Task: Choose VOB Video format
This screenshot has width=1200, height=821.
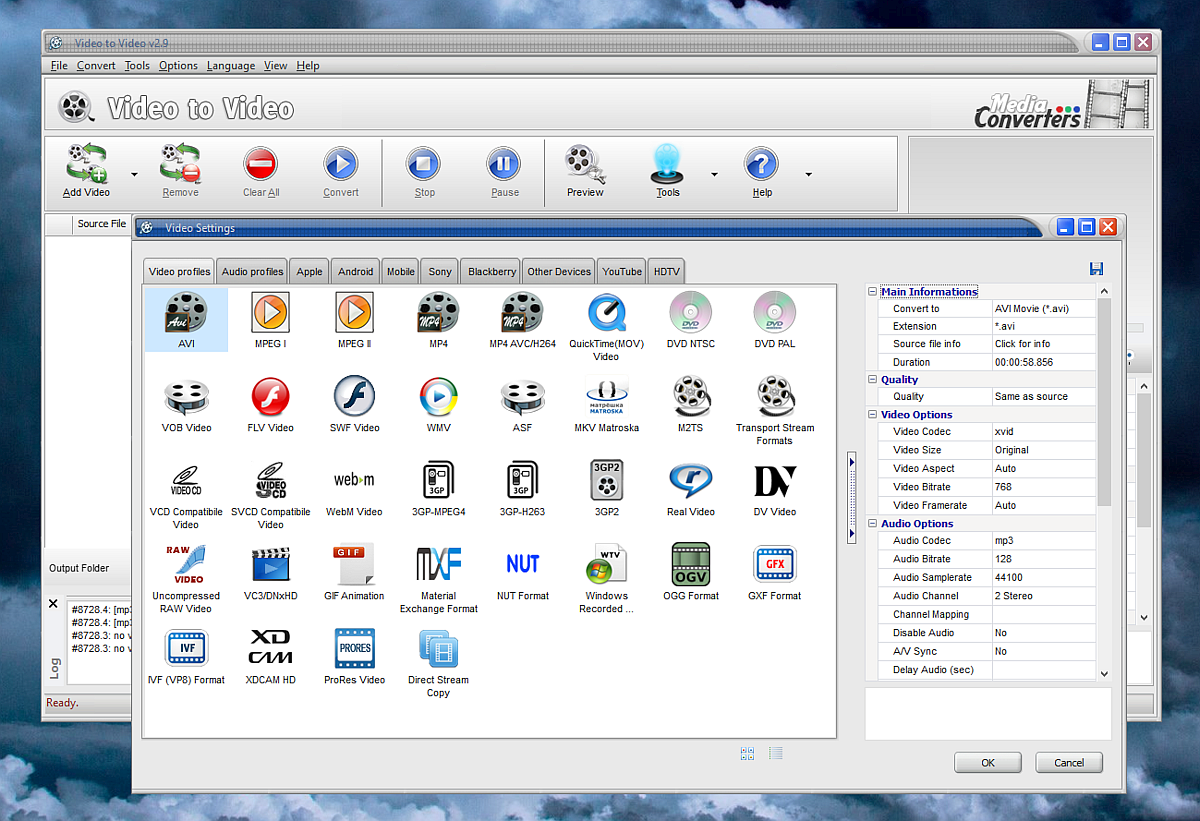Action: click(186, 404)
